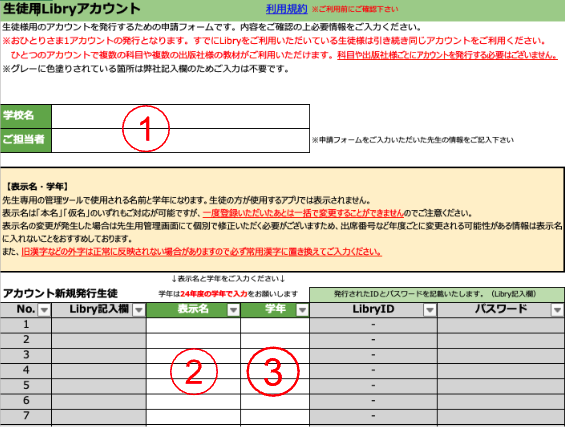The width and height of the screenshot is (568, 429).
Task: Open the 利用規約 link
Action: [x=287, y=9]
